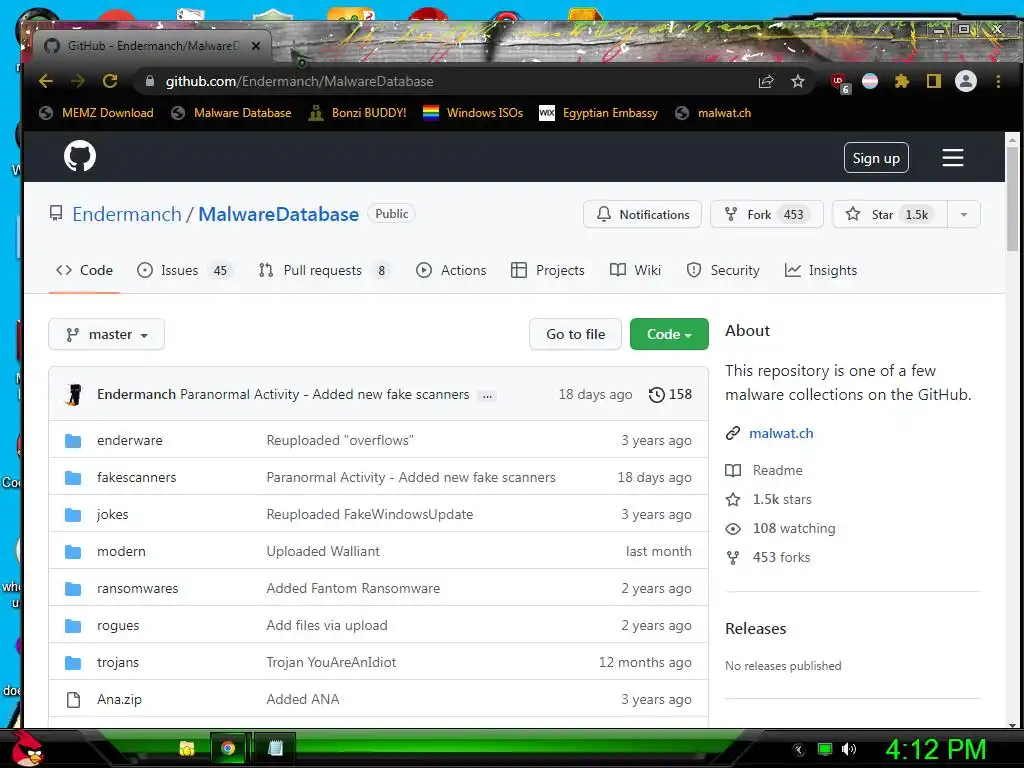Click the Notifications button

click(642, 214)
